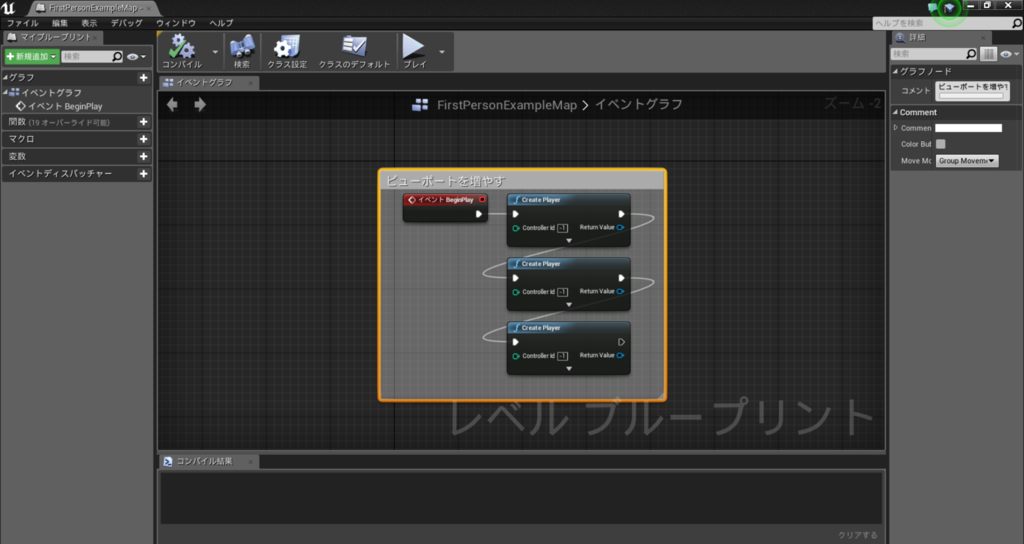The image size is (1024, 544).
Task: Open the ウィンドウ menu
Action: click(176, 23)
